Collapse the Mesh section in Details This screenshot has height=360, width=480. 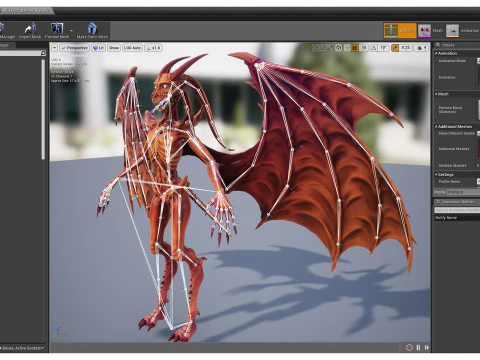coord(436,94)
